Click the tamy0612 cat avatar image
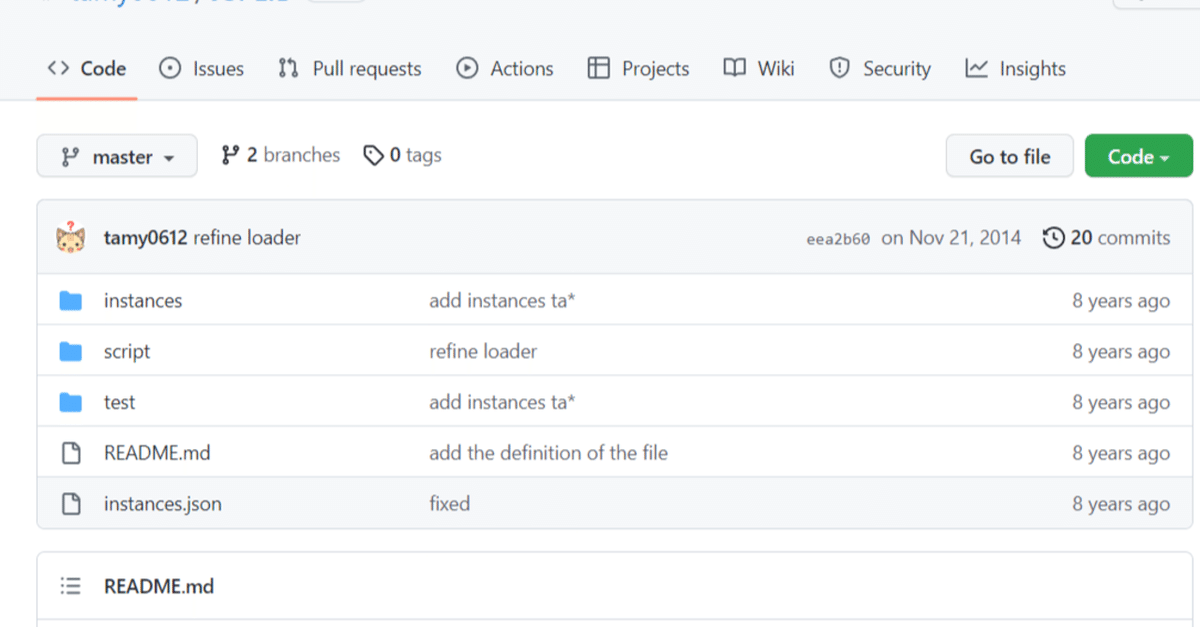 (71, 238)
